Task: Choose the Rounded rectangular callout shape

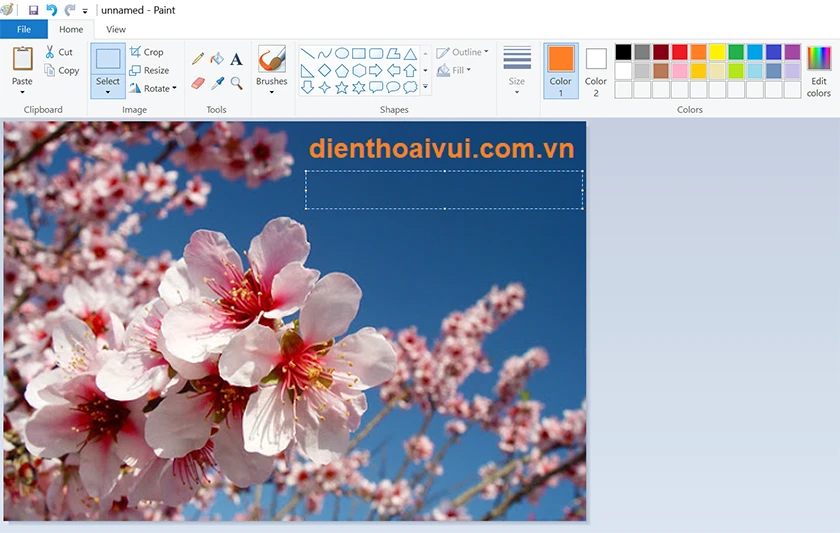Action: click(376, 87)
